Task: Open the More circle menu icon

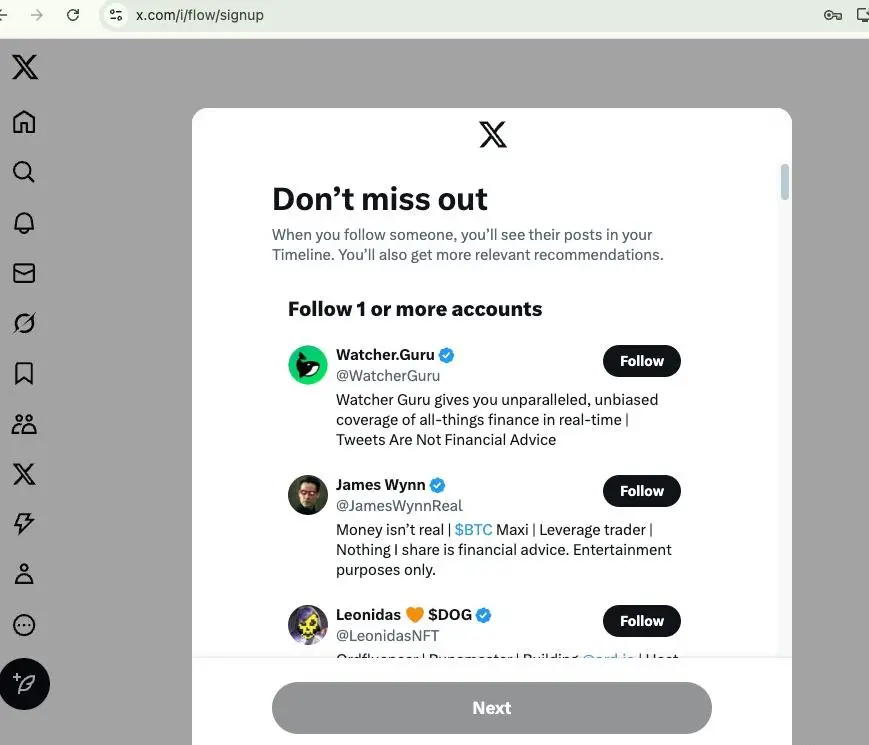Action: [x=24, y=625]
